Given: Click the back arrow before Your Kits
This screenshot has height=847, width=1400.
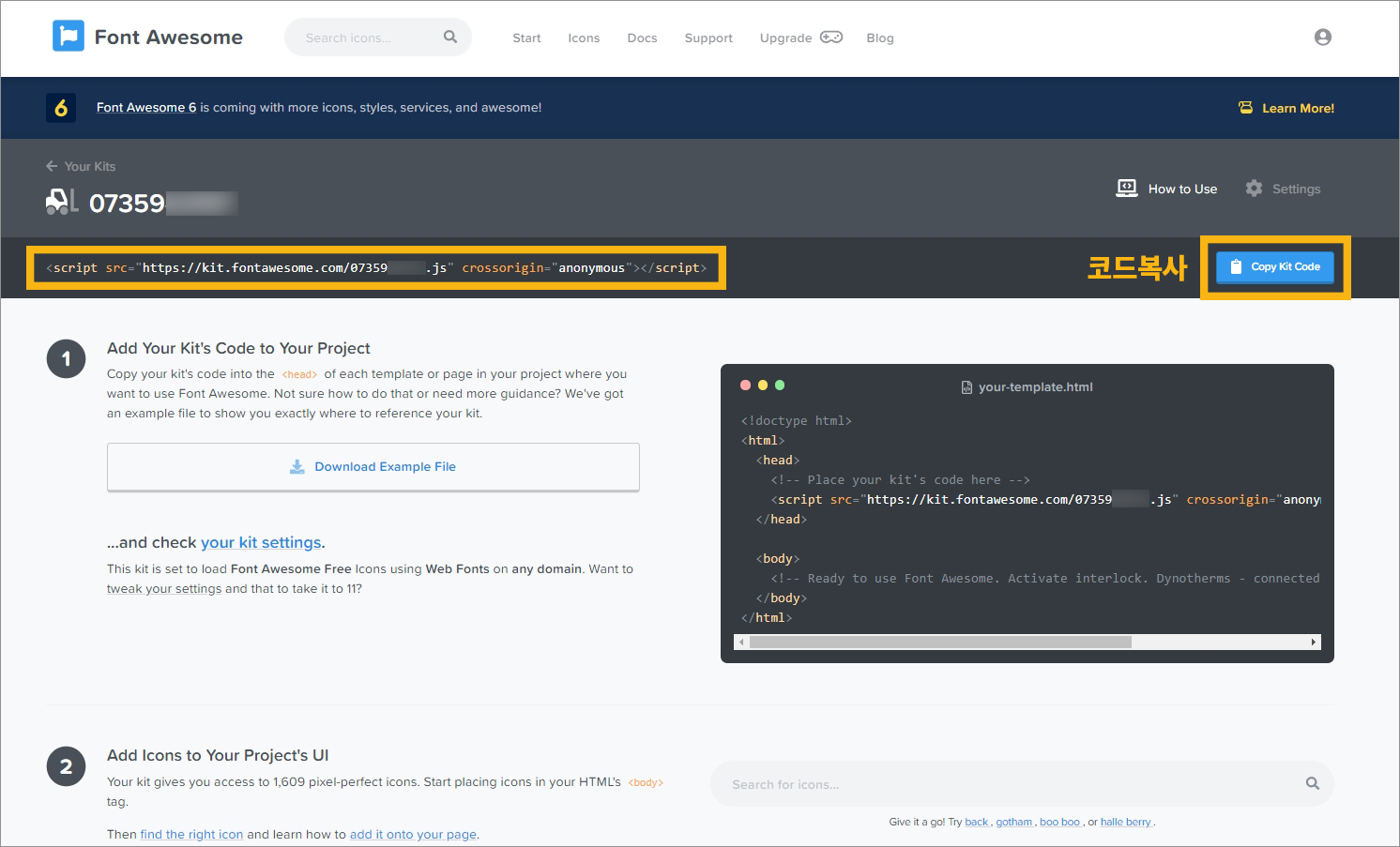Looking at the screenshot, I should [x=52, y=166].
